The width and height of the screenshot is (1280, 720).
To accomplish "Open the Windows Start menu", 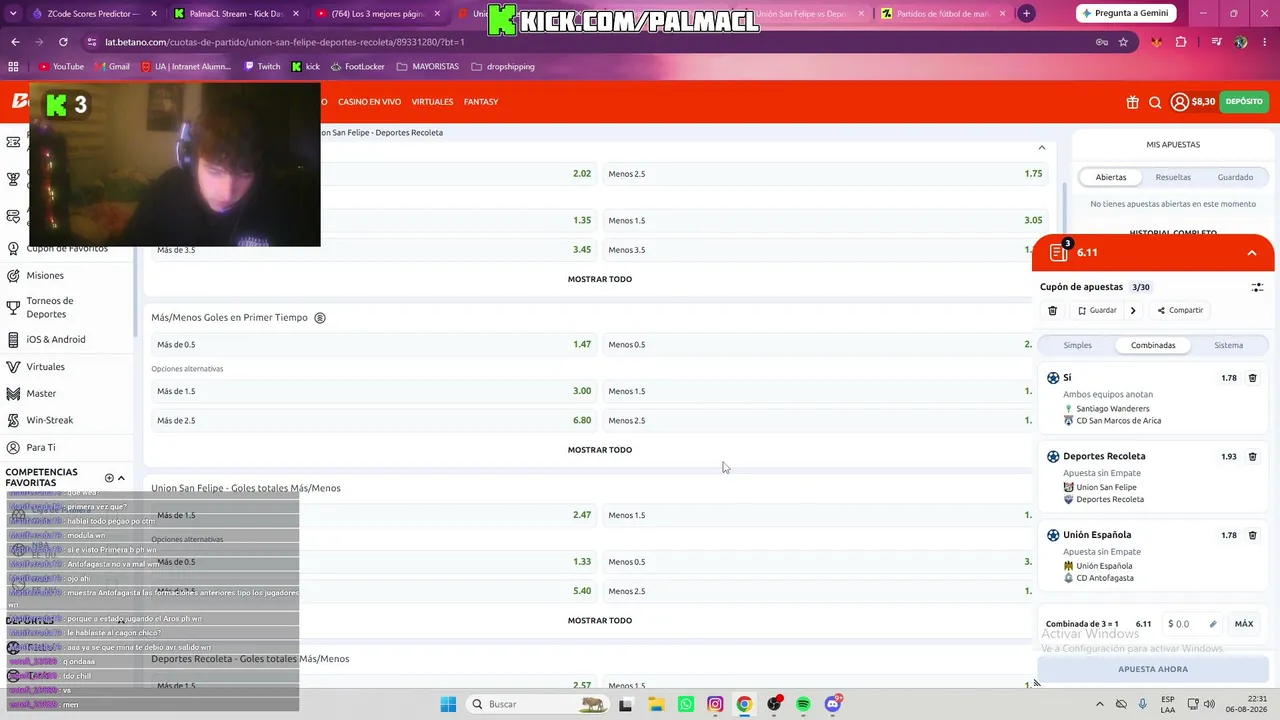I will (448, 704).
